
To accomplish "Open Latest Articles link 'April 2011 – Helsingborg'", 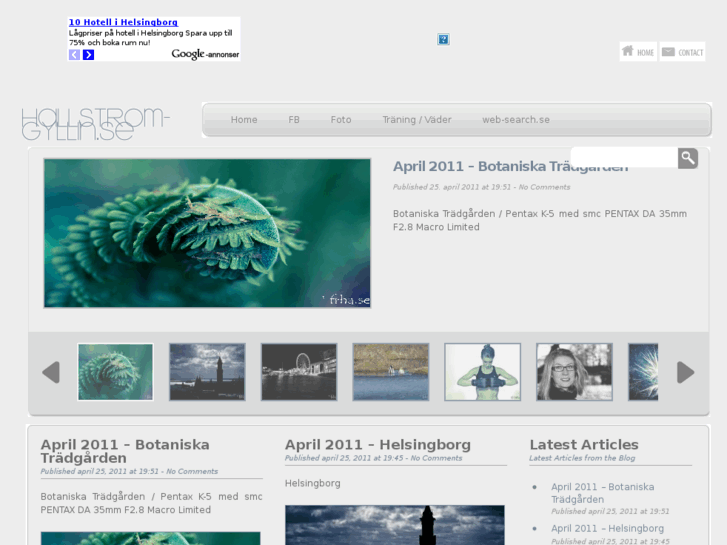I will click(607, 528).
